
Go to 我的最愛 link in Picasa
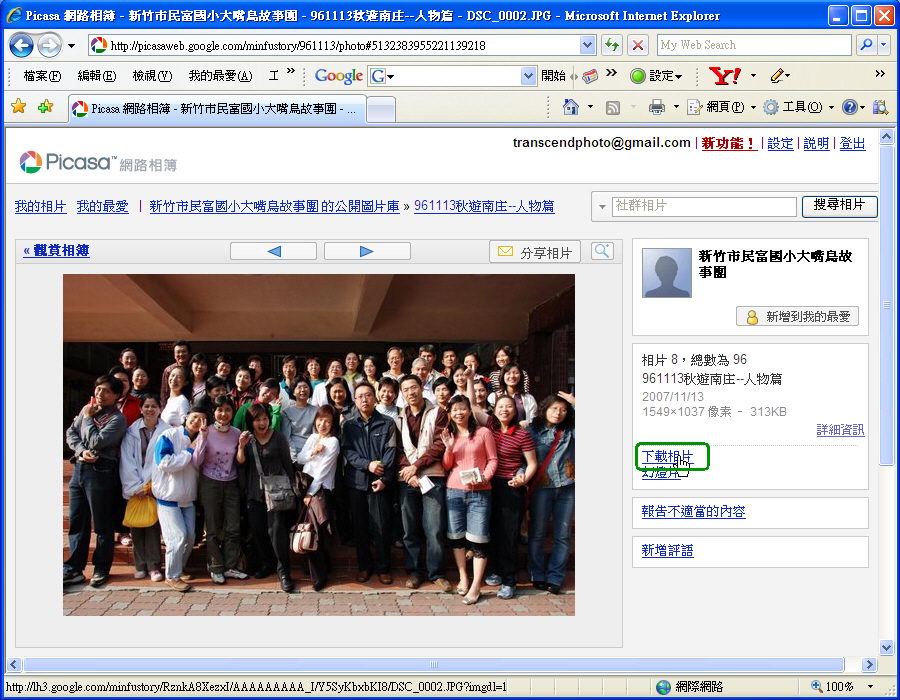pyautogui.click(x=102, y=207)
